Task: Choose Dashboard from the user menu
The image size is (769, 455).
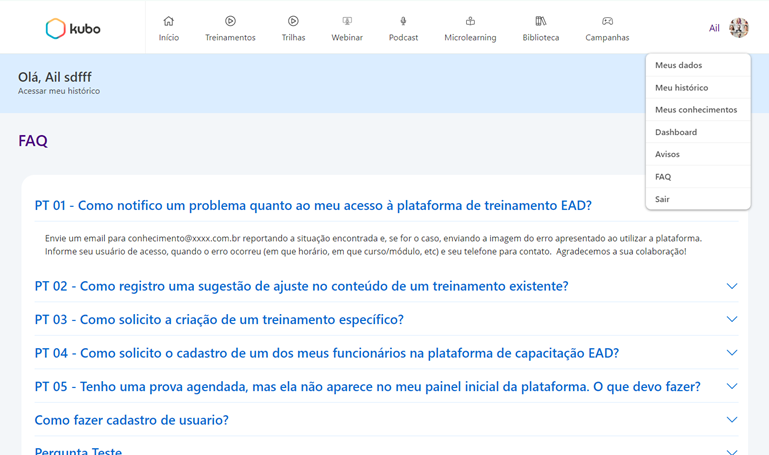Action: [x=676, y=132]
